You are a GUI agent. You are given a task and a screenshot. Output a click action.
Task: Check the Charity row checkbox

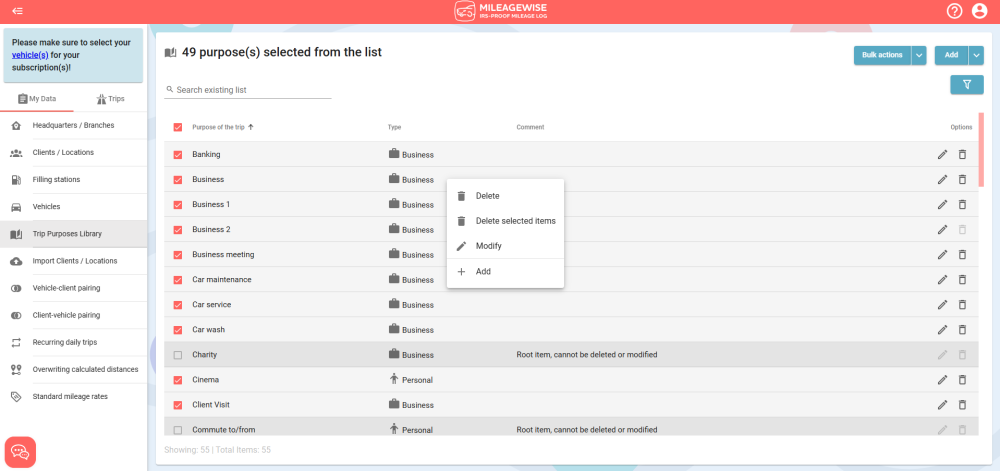tap(178, 355)
